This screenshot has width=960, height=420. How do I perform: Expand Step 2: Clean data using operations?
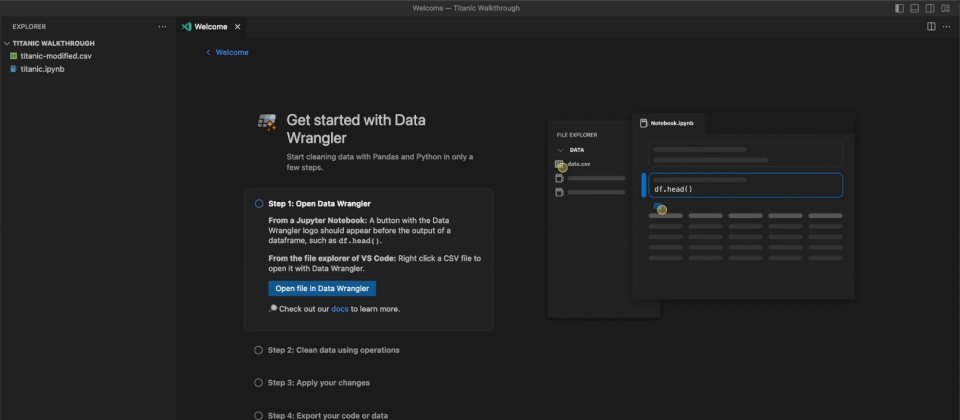334,350
